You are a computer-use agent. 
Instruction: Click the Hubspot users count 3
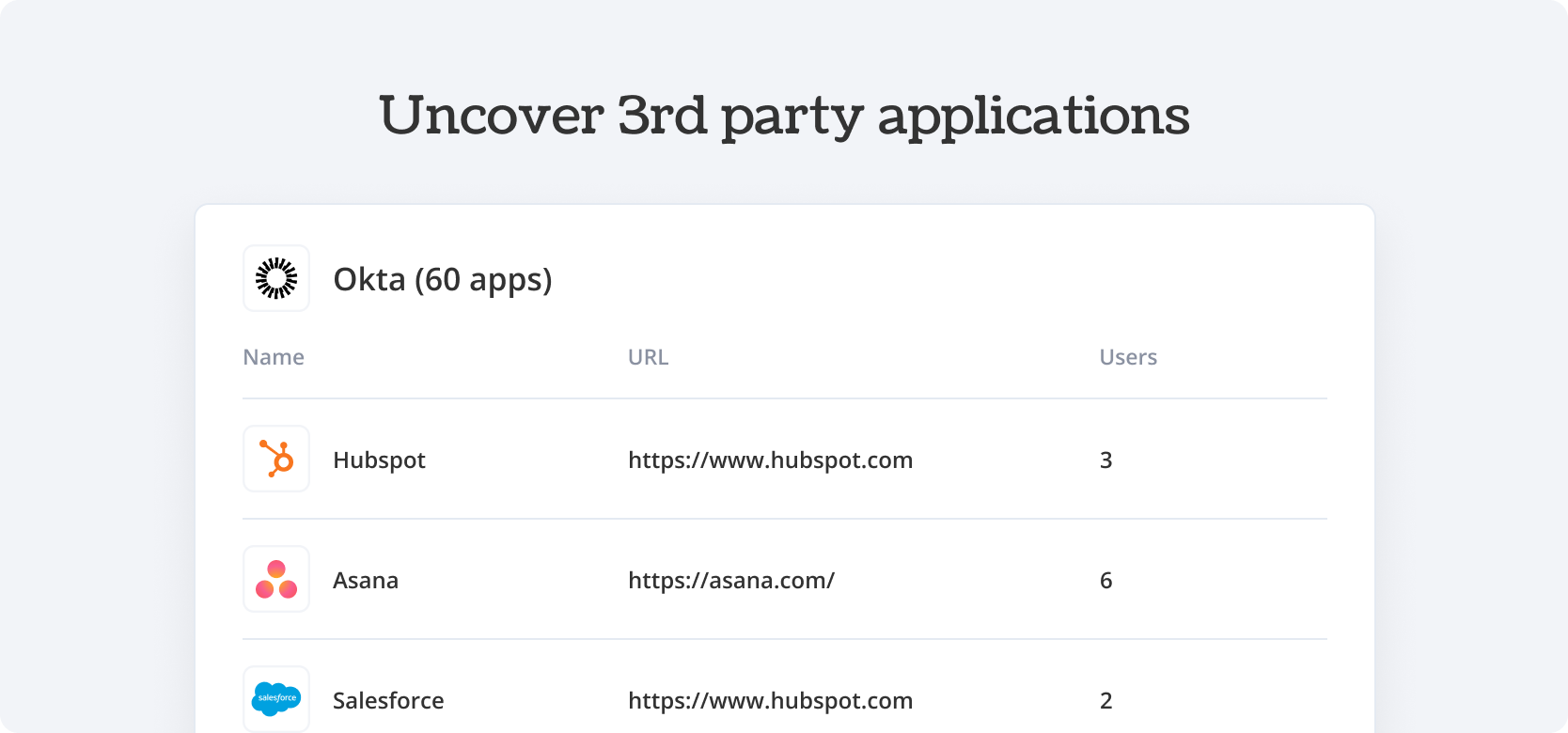click(x=1106, y=460)
